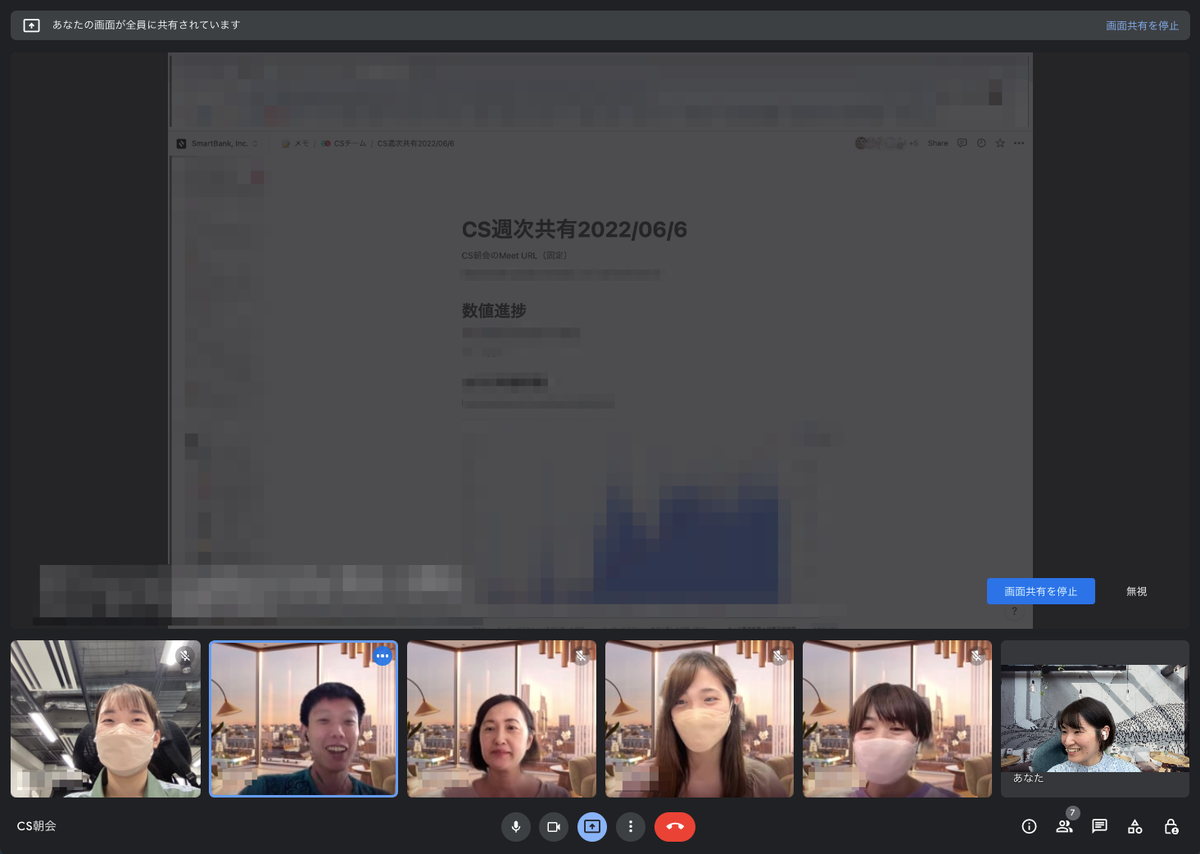Click the muted mic icon on office-ceiling tile
The width and height of the screenshot is (1200, 854).
pos(185,656)
